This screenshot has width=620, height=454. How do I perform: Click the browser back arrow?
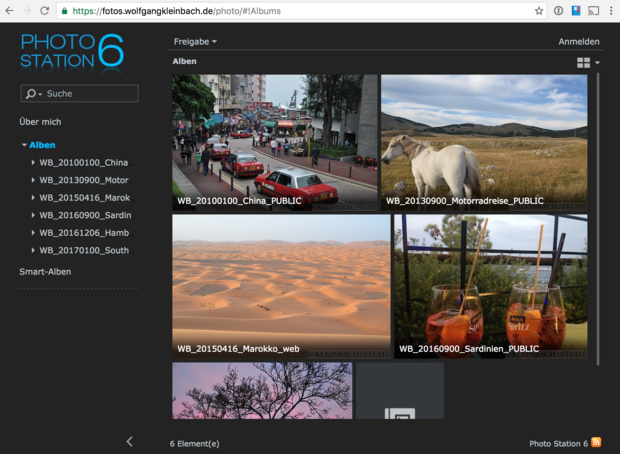[x=9, y=10]
